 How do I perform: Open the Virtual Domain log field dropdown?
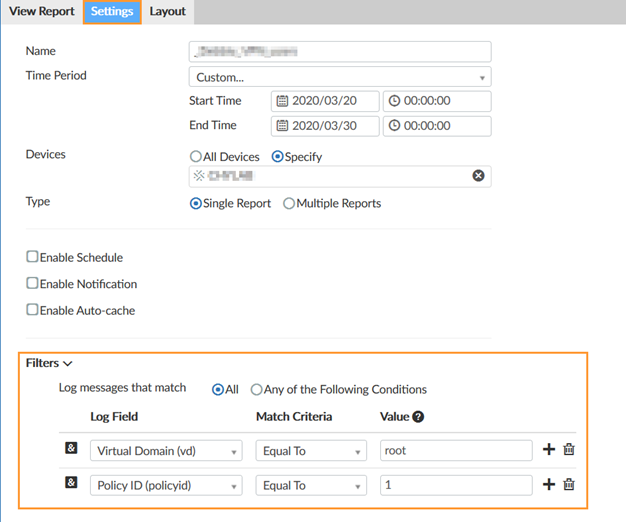click(165, 451)
